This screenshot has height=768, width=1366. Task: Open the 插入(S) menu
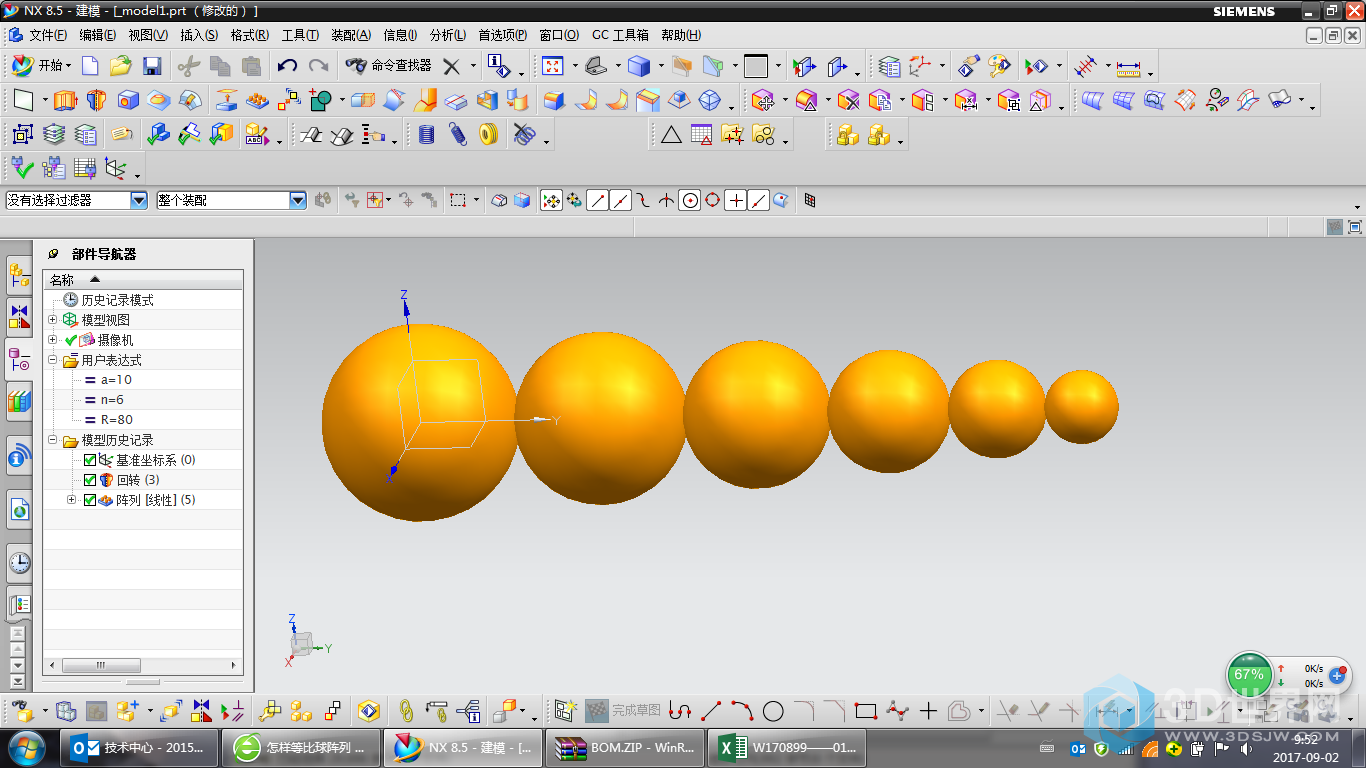pos(199,35)
